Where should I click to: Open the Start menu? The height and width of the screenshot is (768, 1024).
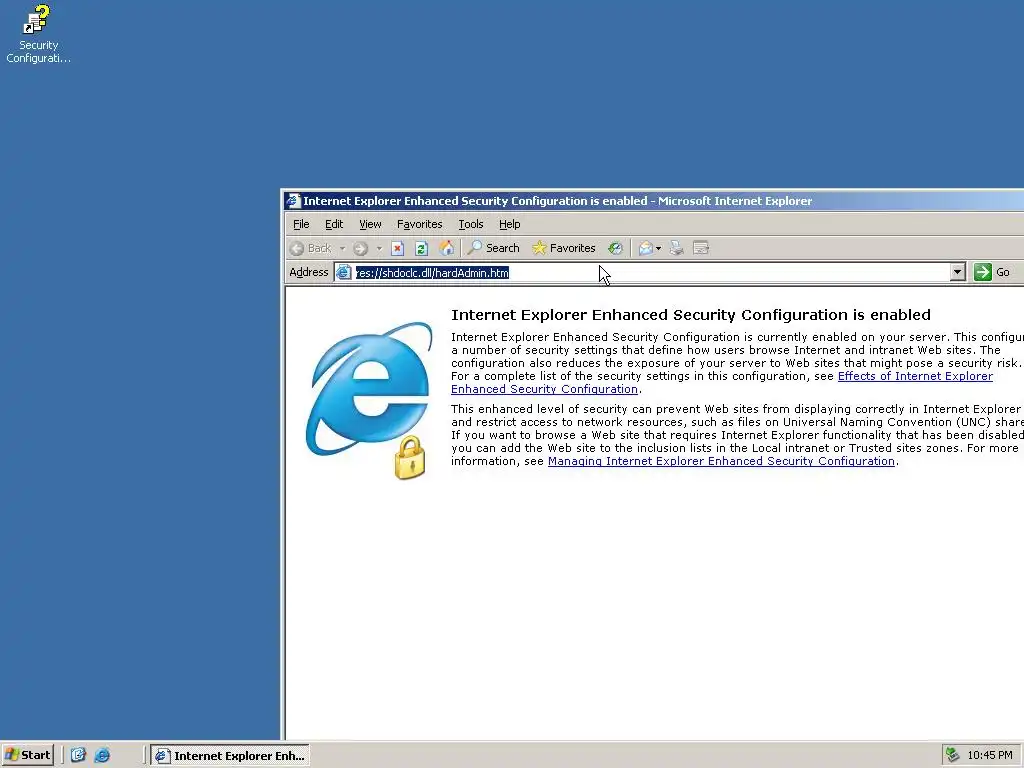[x=27, y=755]
